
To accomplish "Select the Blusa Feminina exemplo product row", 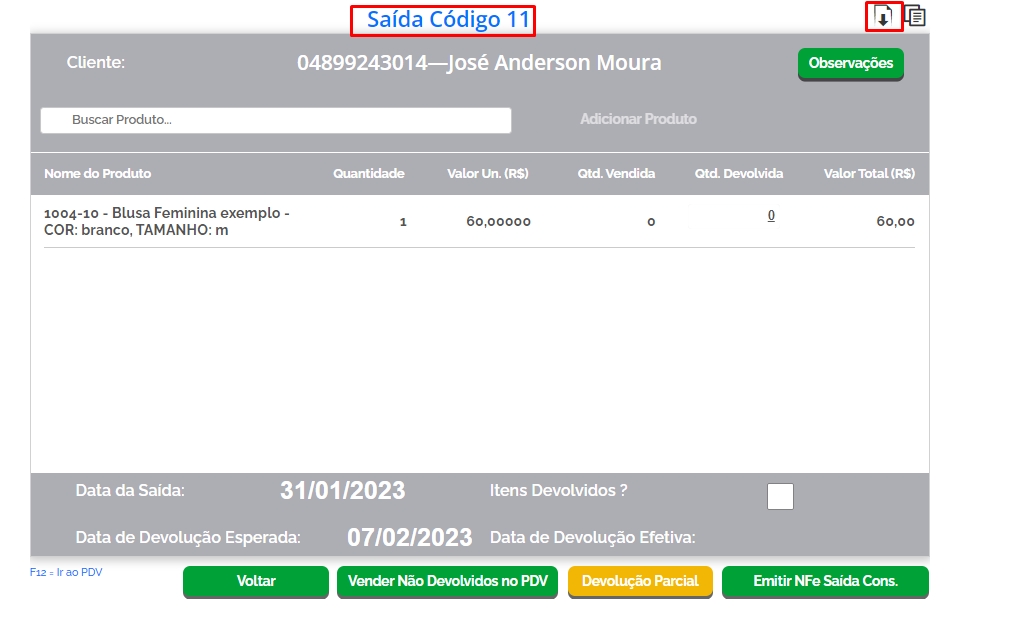I will tap(167, 221).
